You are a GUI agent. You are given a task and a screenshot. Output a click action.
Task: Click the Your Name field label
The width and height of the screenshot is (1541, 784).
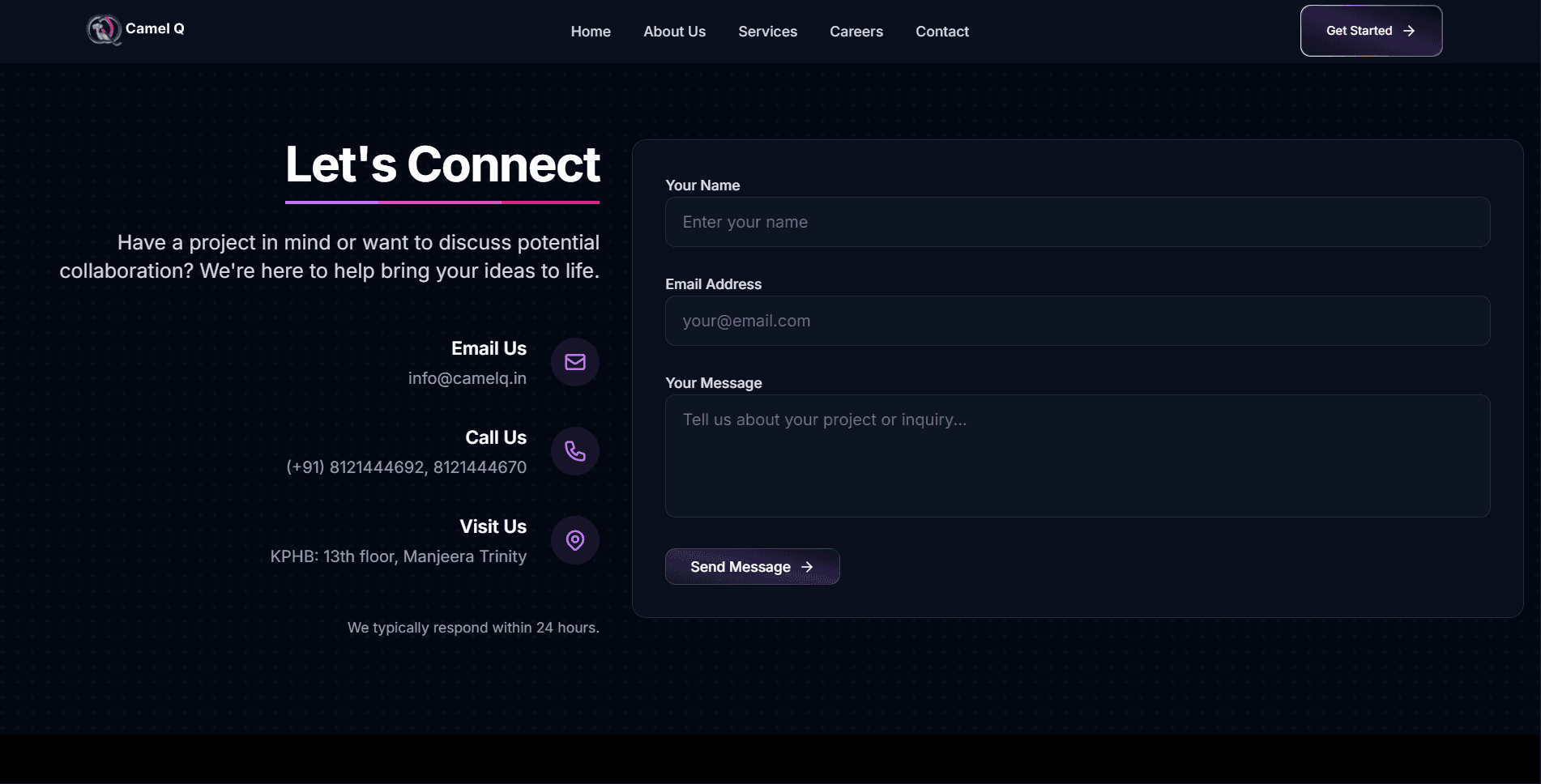pos(702,185)
